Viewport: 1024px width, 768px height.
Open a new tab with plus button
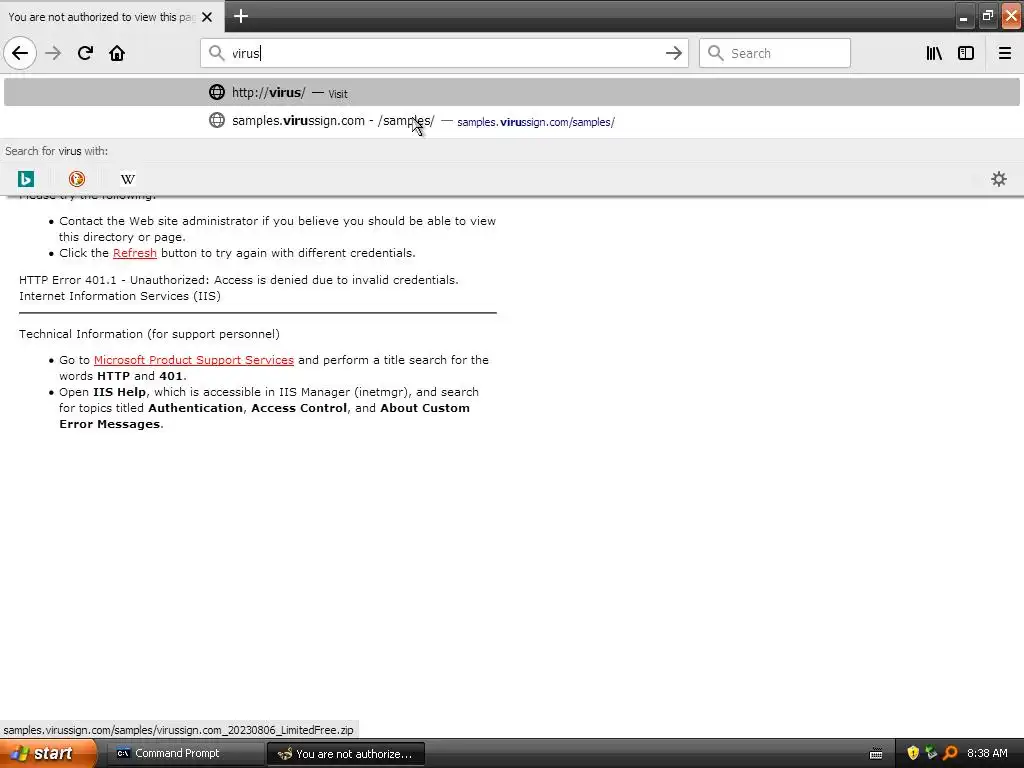[x=241, y=16]
